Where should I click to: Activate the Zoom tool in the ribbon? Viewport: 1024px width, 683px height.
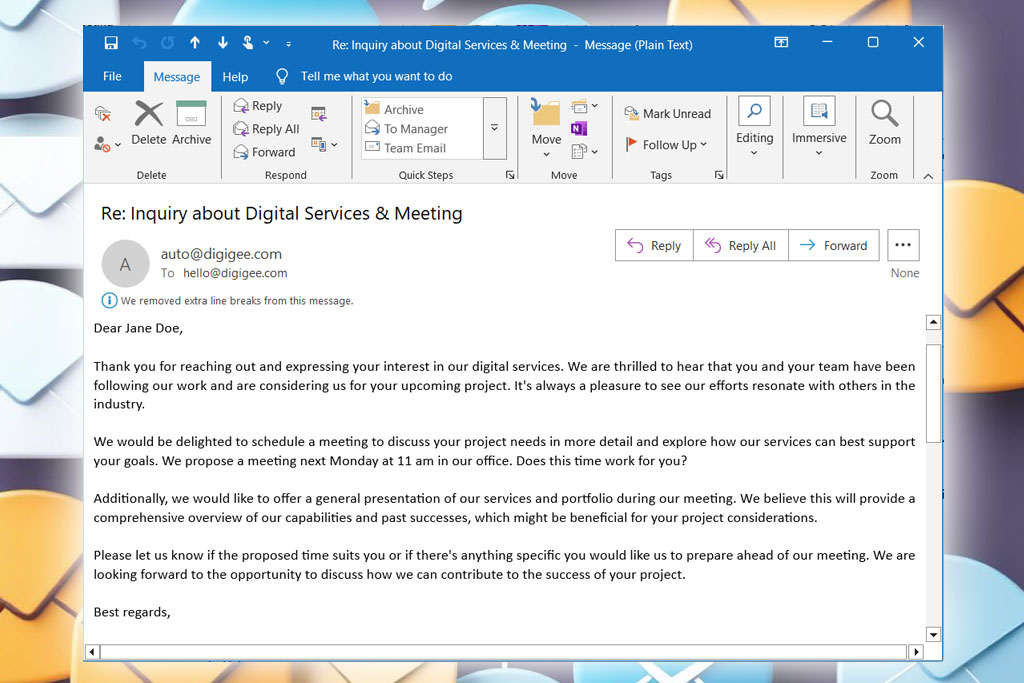884,127
